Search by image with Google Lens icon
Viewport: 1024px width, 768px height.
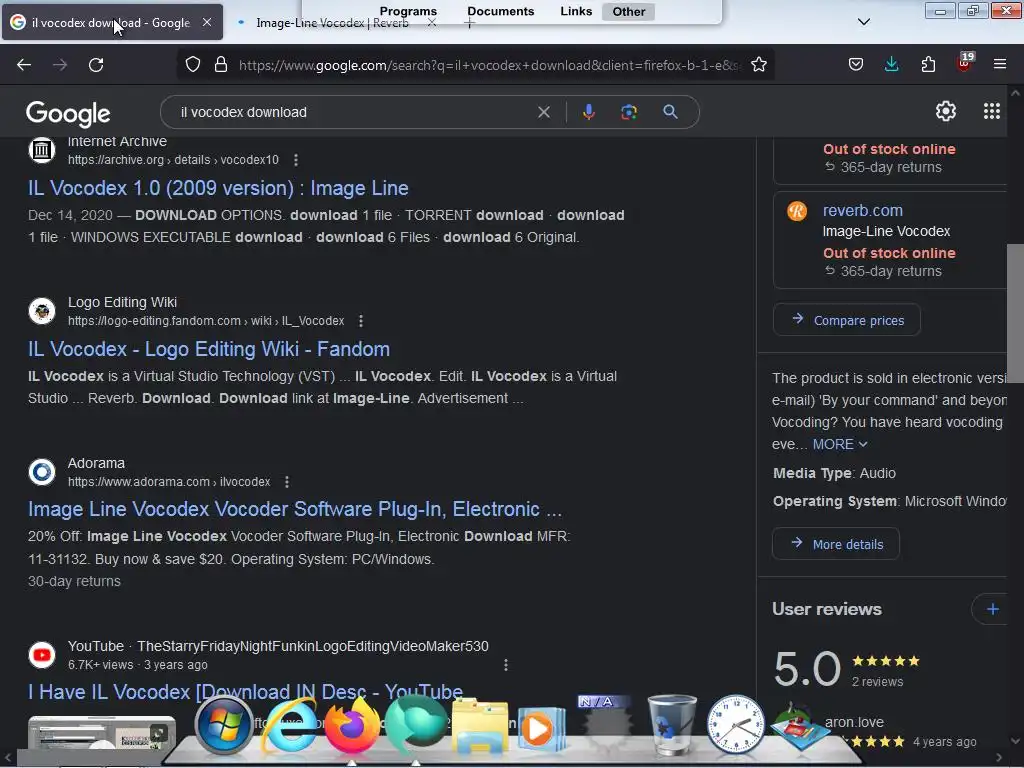click(629, 112)
